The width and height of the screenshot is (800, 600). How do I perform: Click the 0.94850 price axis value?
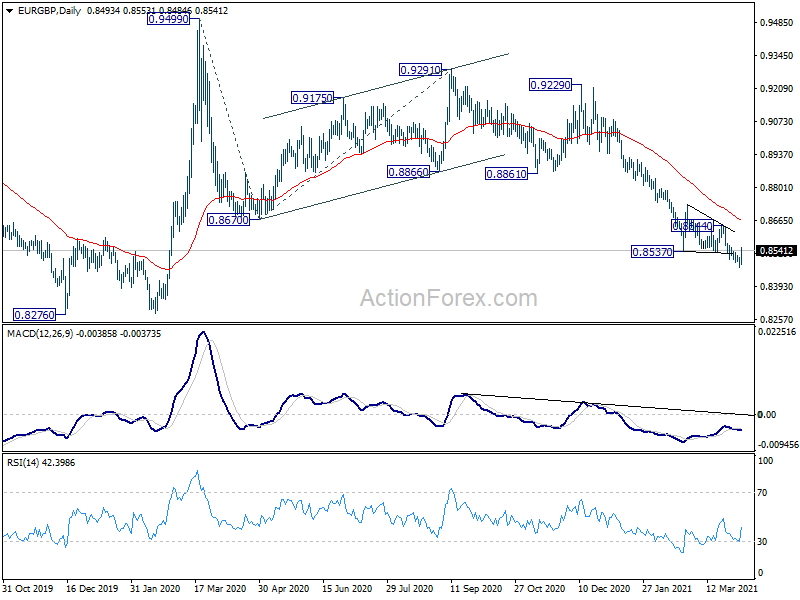(x=777, y=22)
